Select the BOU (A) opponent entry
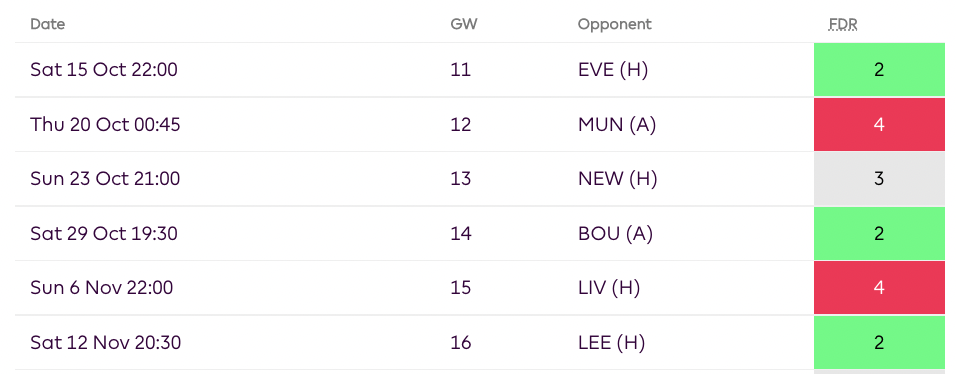 point(615,233)
